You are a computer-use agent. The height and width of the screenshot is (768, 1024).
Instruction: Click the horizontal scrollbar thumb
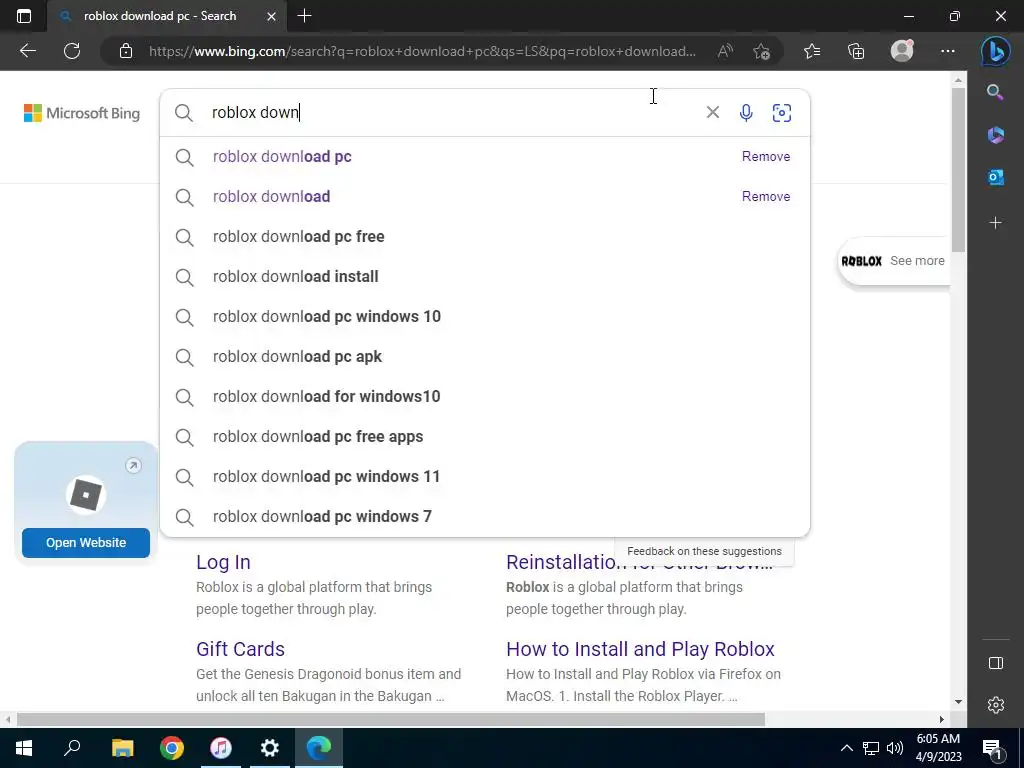pos(391,719)
